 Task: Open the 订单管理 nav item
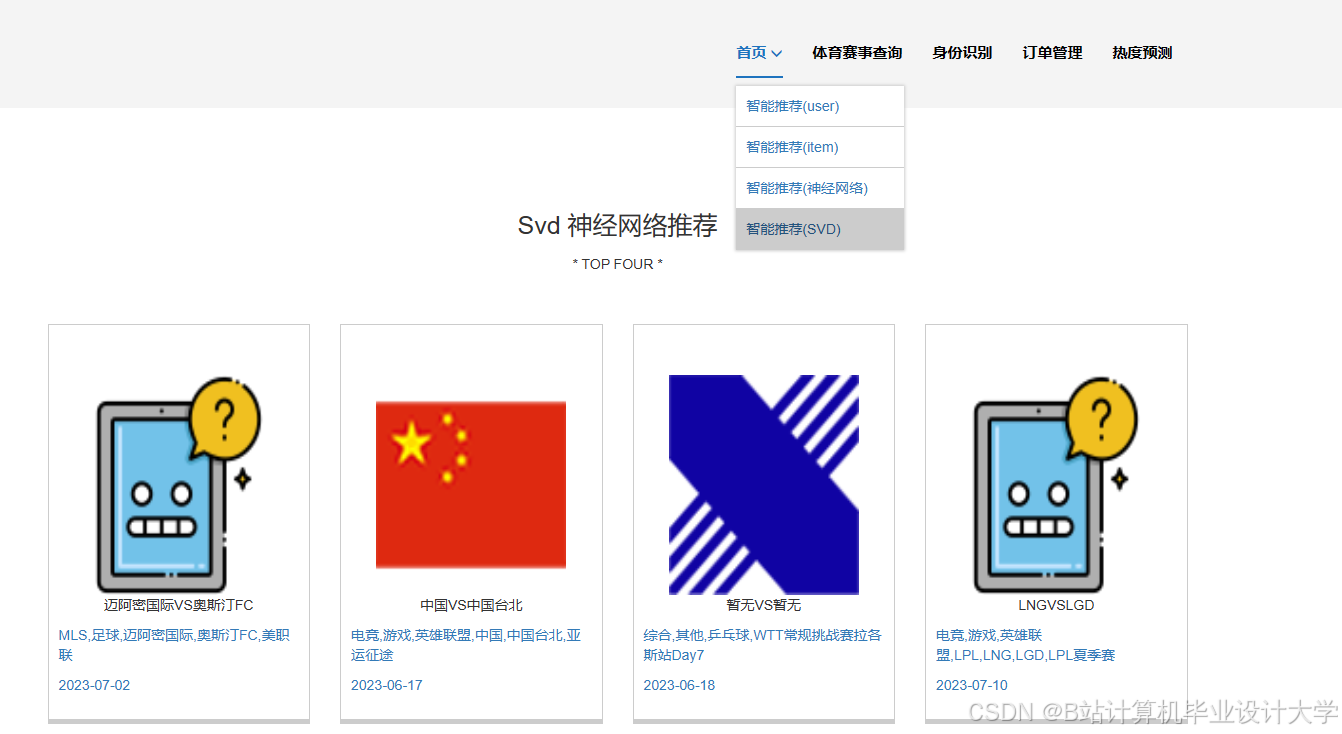pos(1052,53)
